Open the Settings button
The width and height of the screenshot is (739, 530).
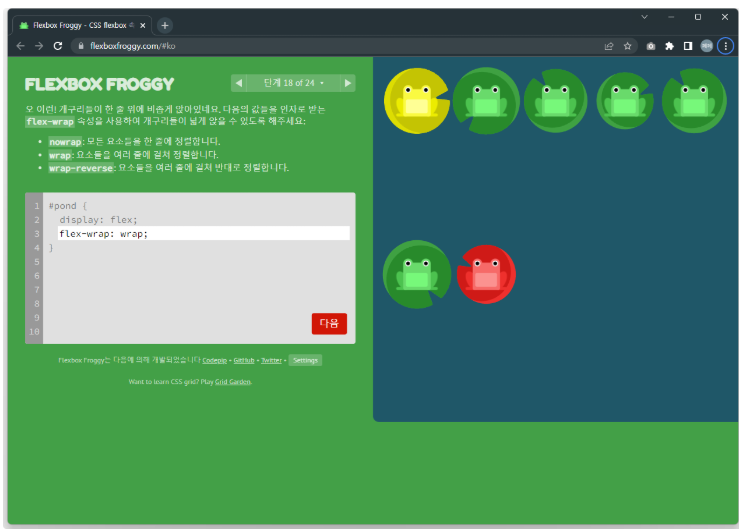click(x=305, y=360)
